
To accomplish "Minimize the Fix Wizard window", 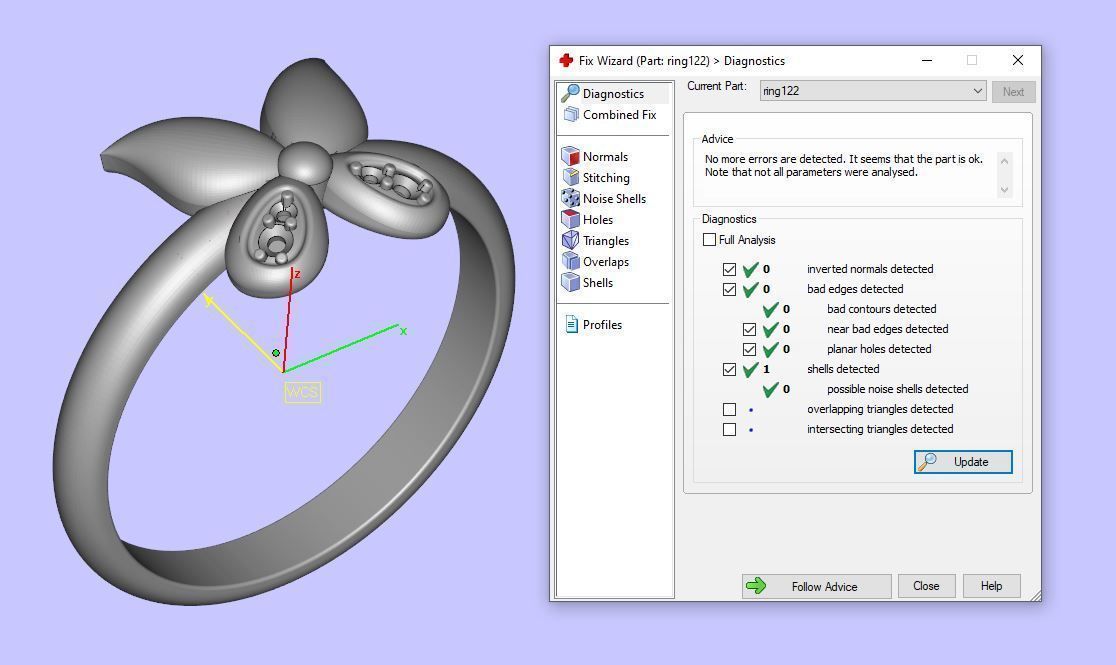I will (x=927, y=61).
